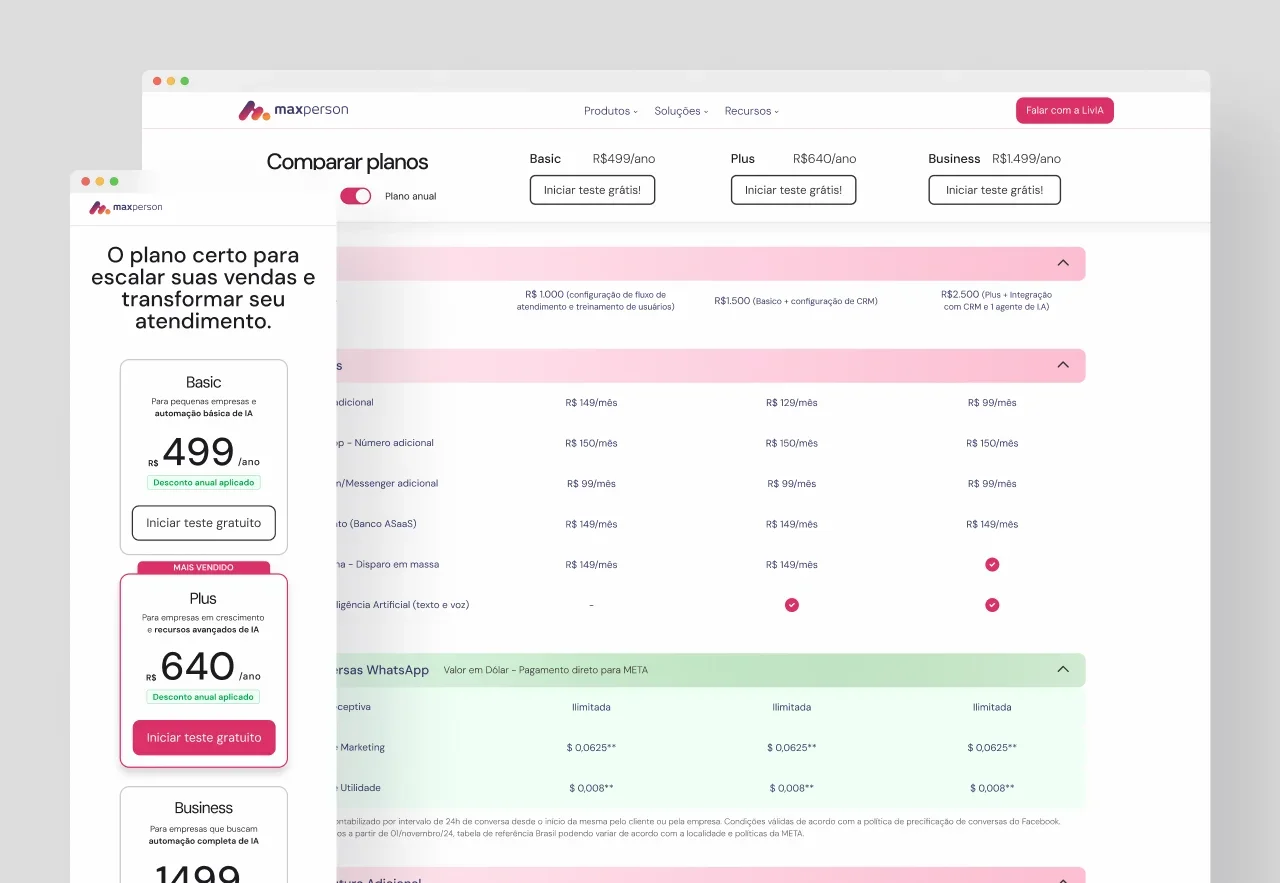Click the Business R$ 149/mês cell in Banco ASaaS row

(992, 524)
